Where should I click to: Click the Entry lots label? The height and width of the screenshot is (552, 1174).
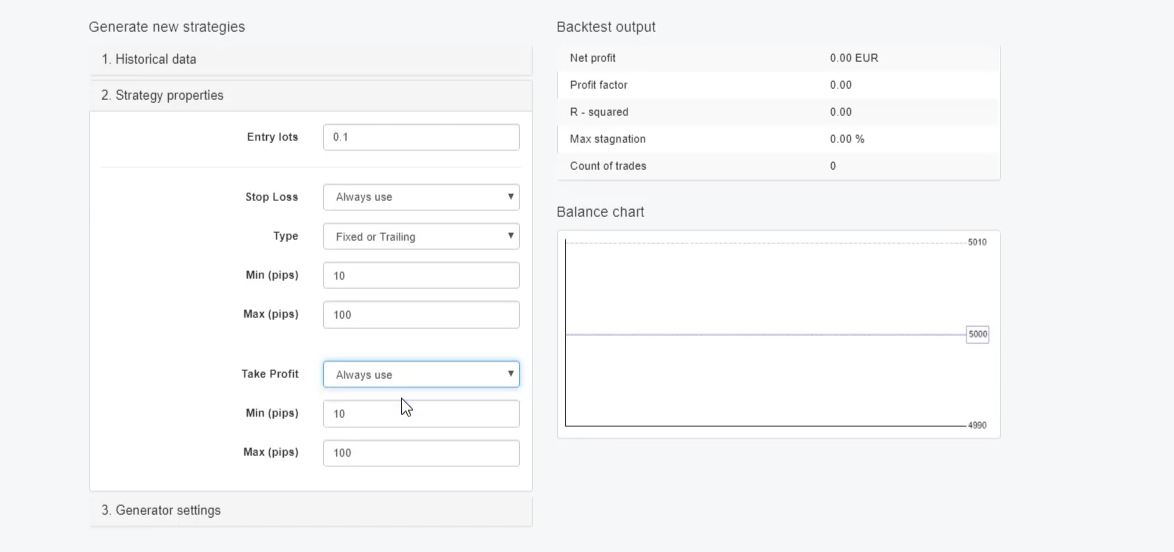[273, 137]
